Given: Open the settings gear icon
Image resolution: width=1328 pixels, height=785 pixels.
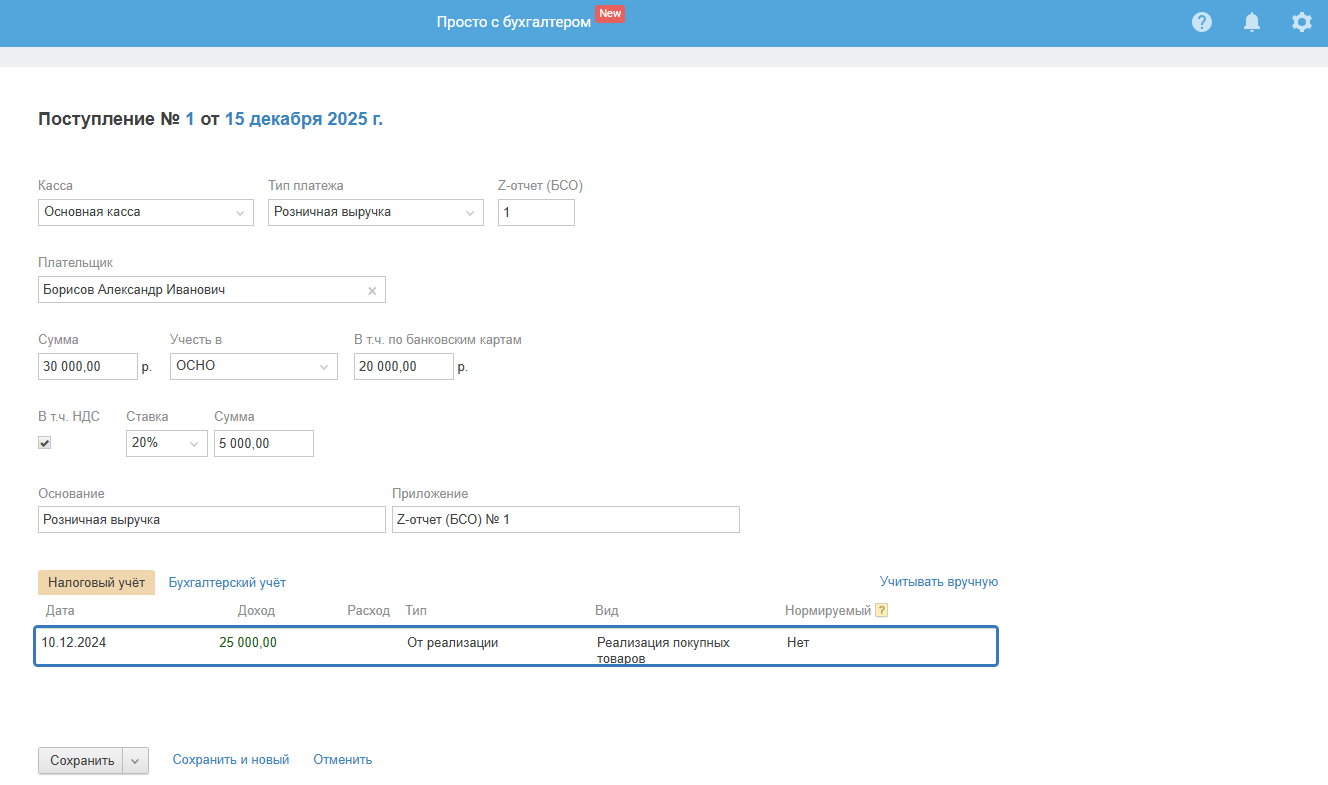Looking at the screenshot, I should [1301, 22].
